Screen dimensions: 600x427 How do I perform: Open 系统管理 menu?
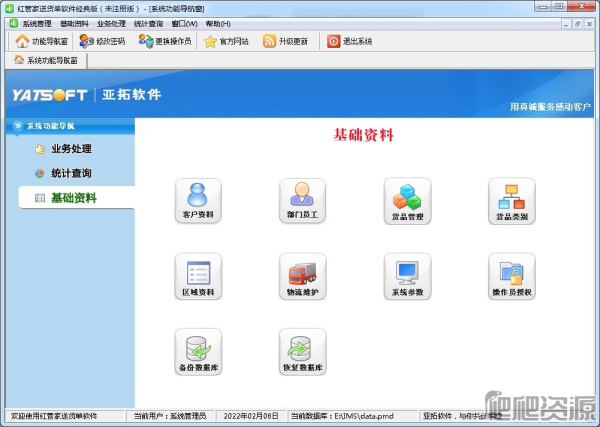pyautogui.click(x=37, y=24)
